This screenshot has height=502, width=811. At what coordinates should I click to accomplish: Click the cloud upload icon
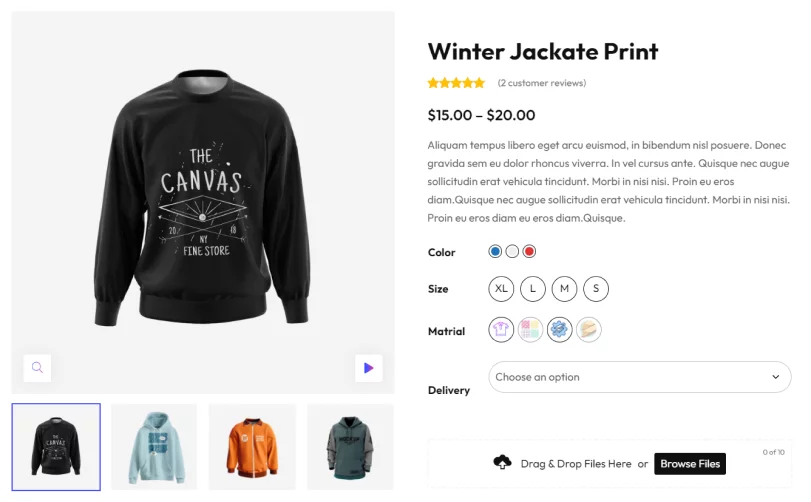502,463
